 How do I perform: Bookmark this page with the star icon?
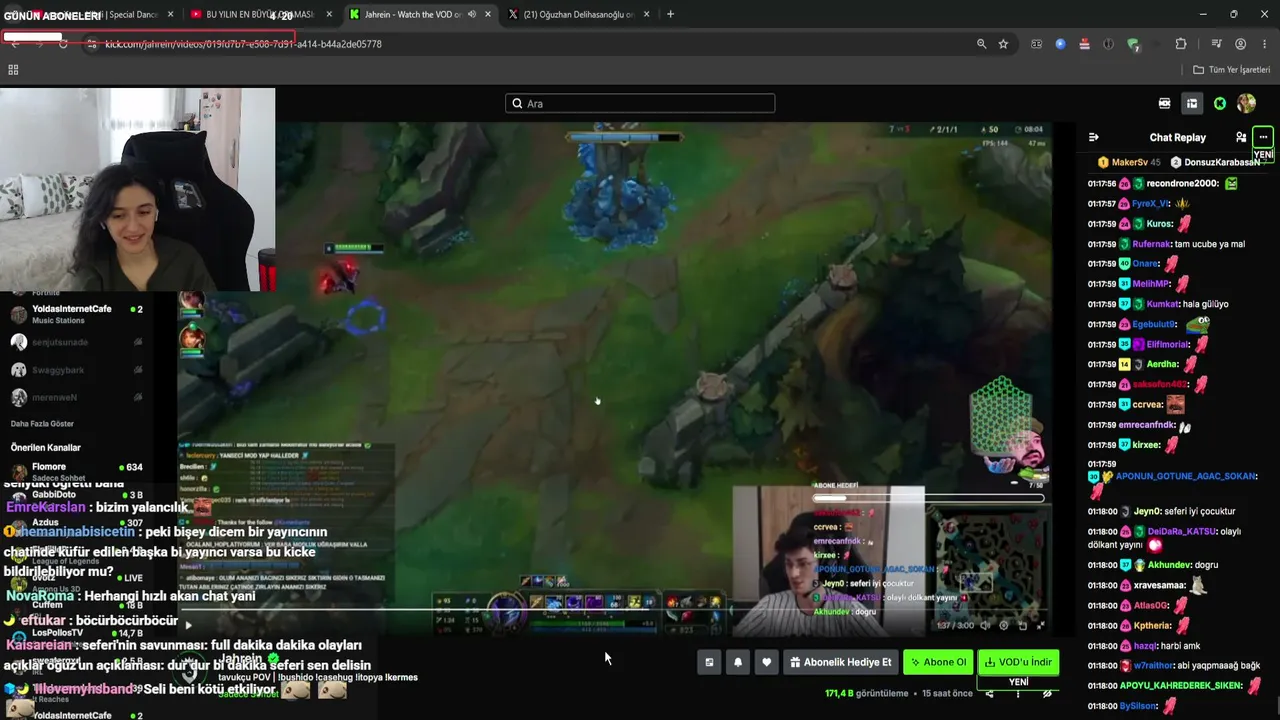click(1003, 44)
